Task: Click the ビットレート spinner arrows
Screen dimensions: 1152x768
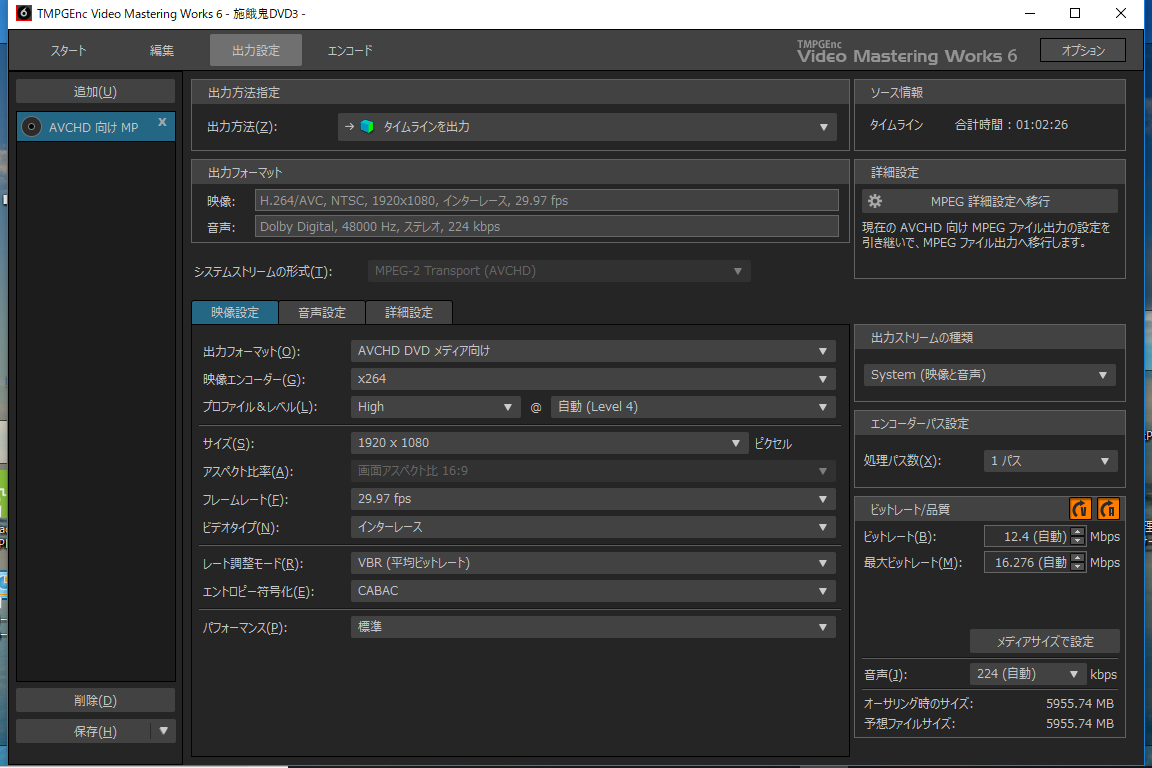Action: click(x=1078, y=536)
